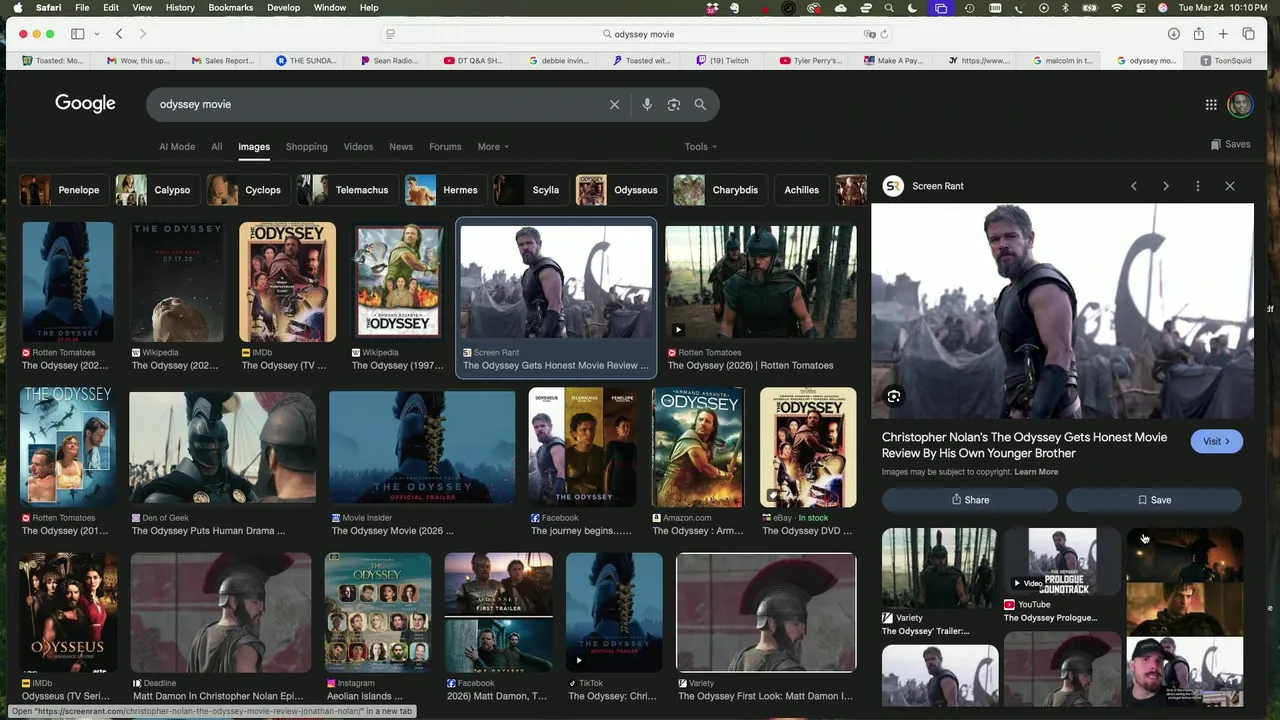
Task: Go to previous image in preview panel
Action: tap(1134, 186)
